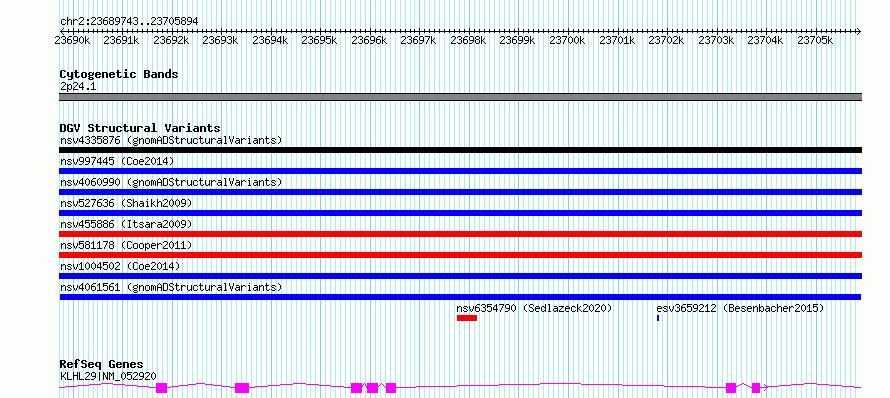
Task: Click the 23693k ruler tick label
Action: click(221, 40)
